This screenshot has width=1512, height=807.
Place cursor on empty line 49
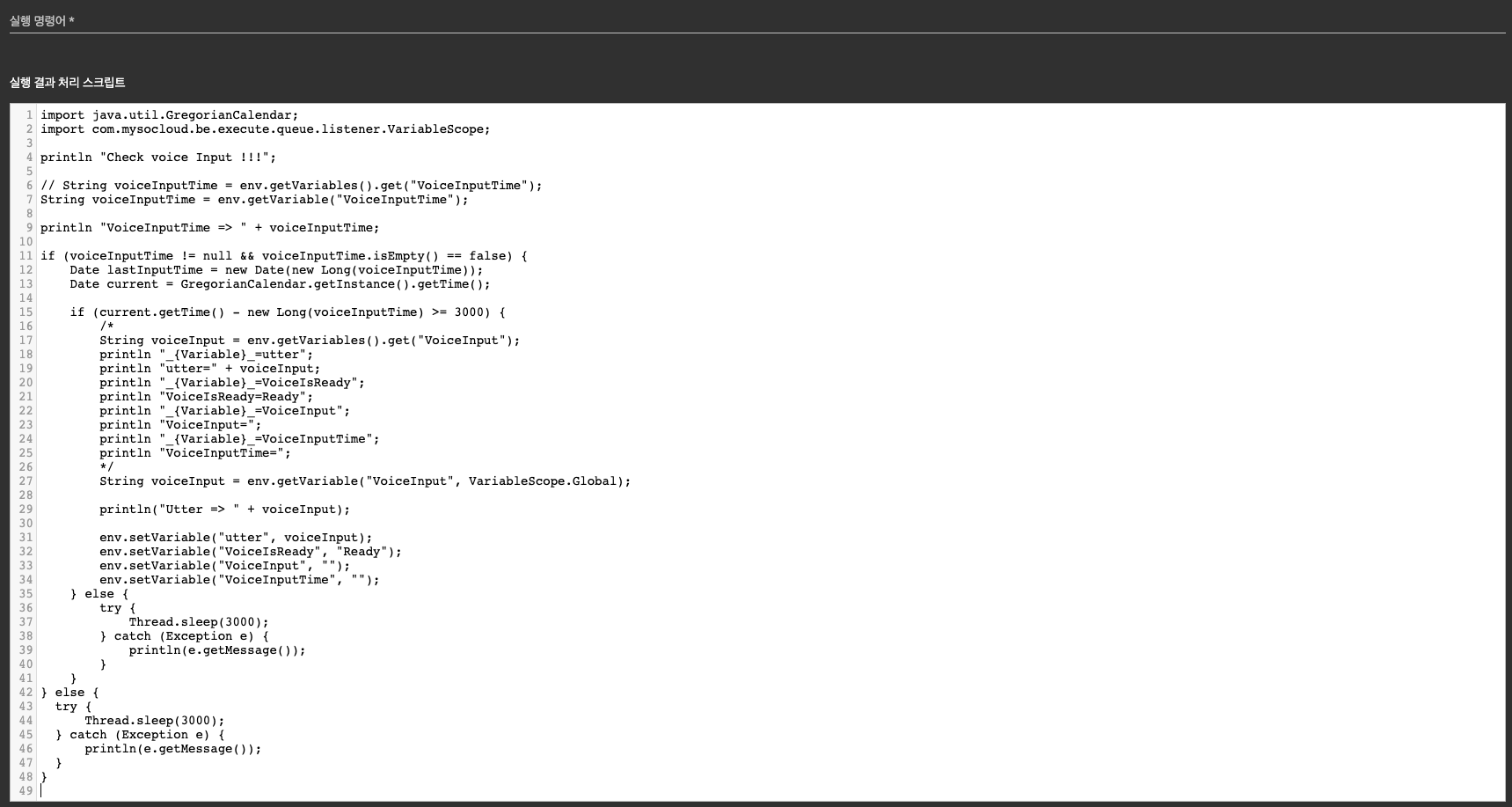tap(772, 791)
